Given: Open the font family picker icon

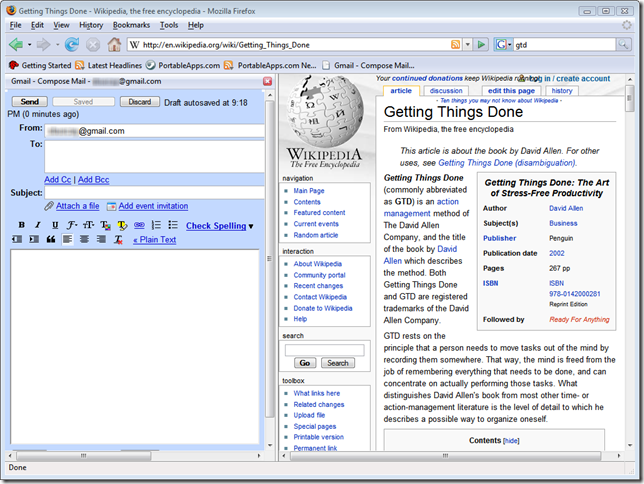Looking at the screenshot, I should (72, 225).
